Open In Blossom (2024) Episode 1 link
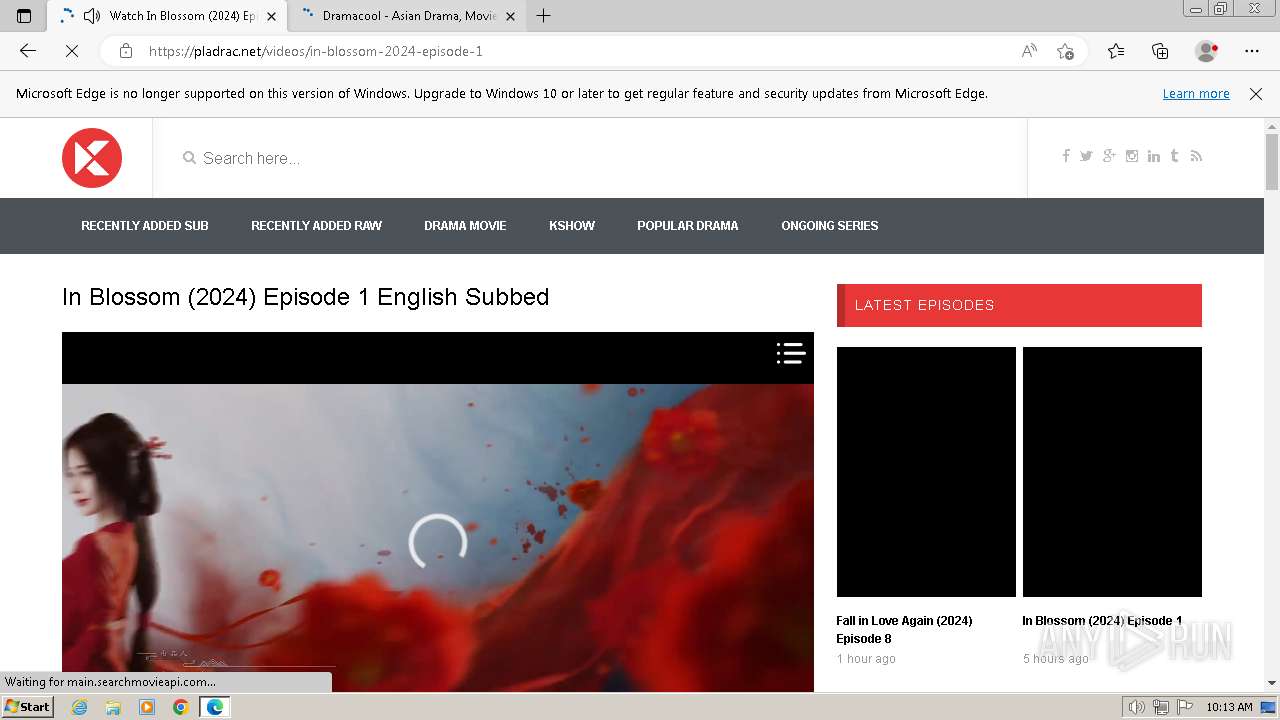1280x720 pixels. click(1102, 621)
